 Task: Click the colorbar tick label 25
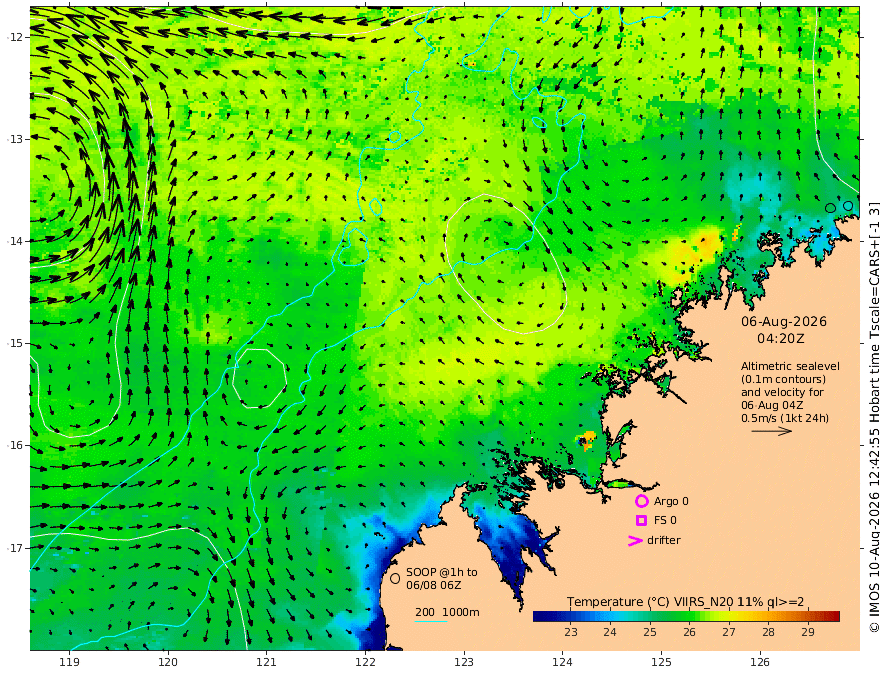[x=649, y=632]
